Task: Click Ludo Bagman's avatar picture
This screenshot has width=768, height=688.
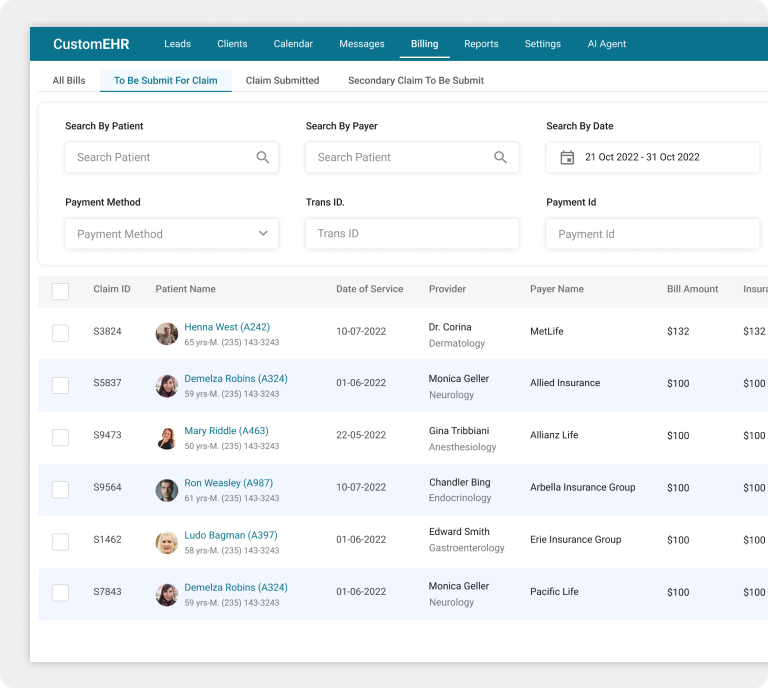Action: pyautogui.click(x=167, y=542)
